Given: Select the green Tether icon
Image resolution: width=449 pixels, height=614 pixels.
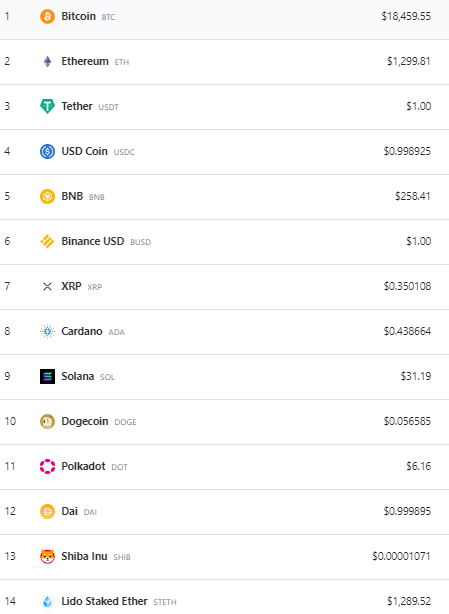Looking at the screenshot, I should coord(47,106).
